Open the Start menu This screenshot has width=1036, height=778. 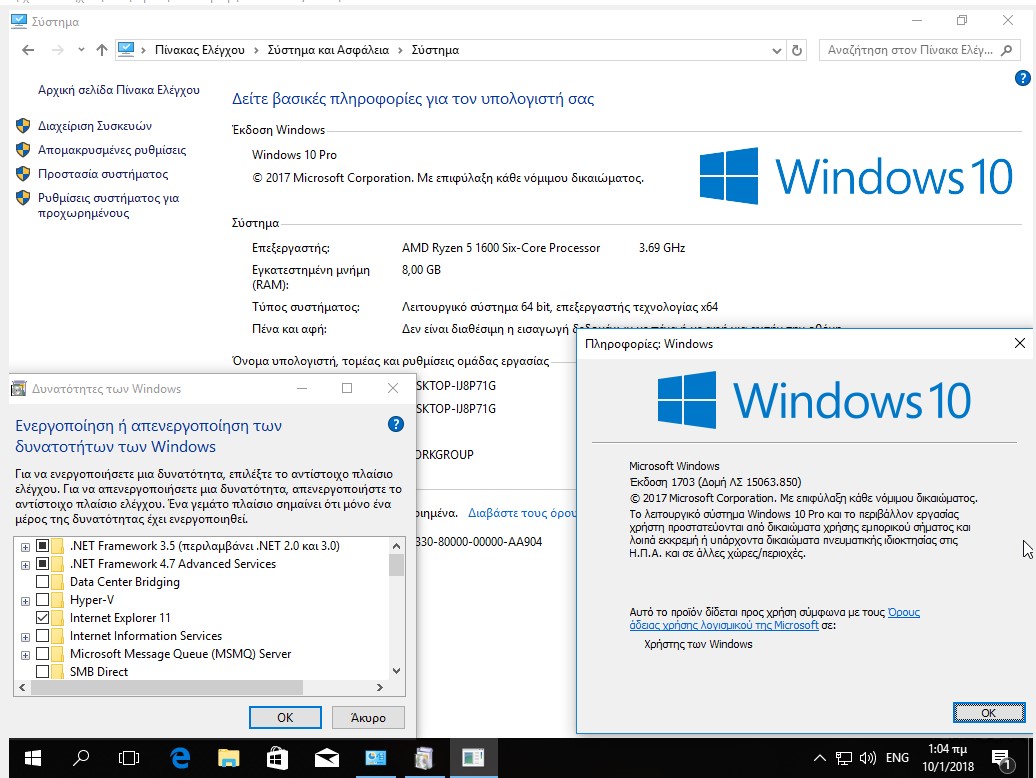click(x=32, y=758)
